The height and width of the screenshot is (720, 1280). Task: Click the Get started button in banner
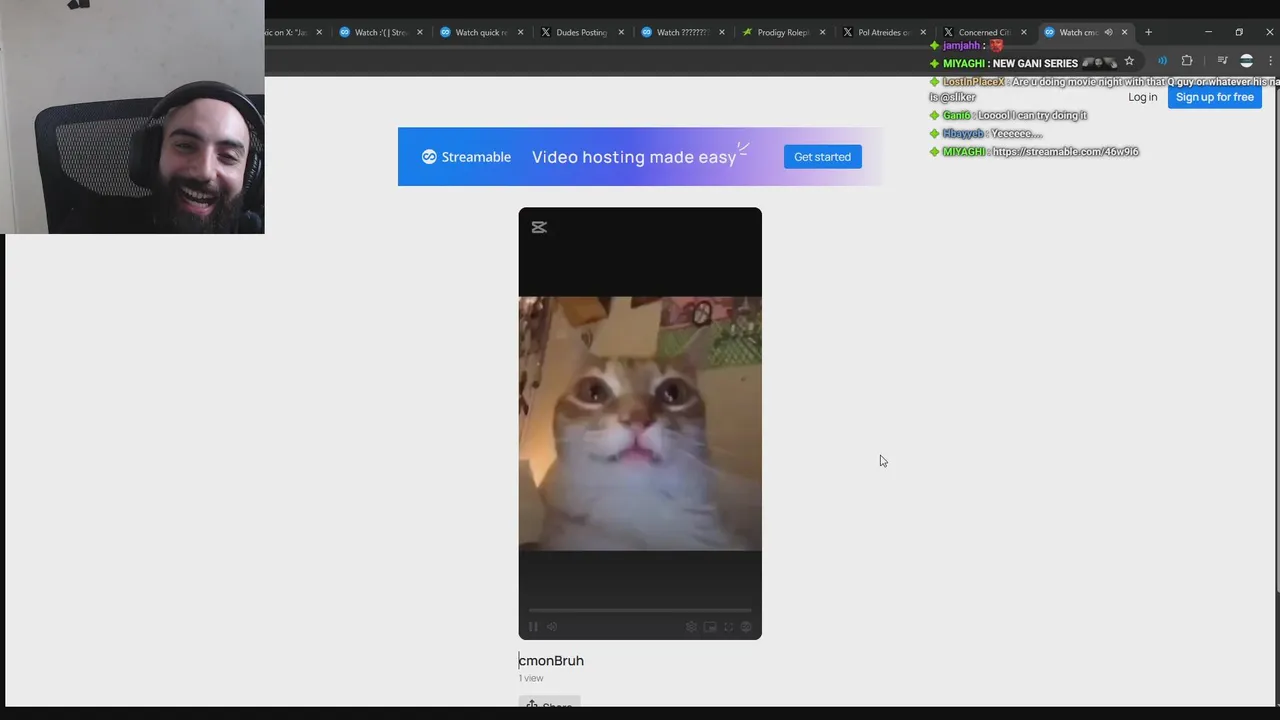click(822, 157)
